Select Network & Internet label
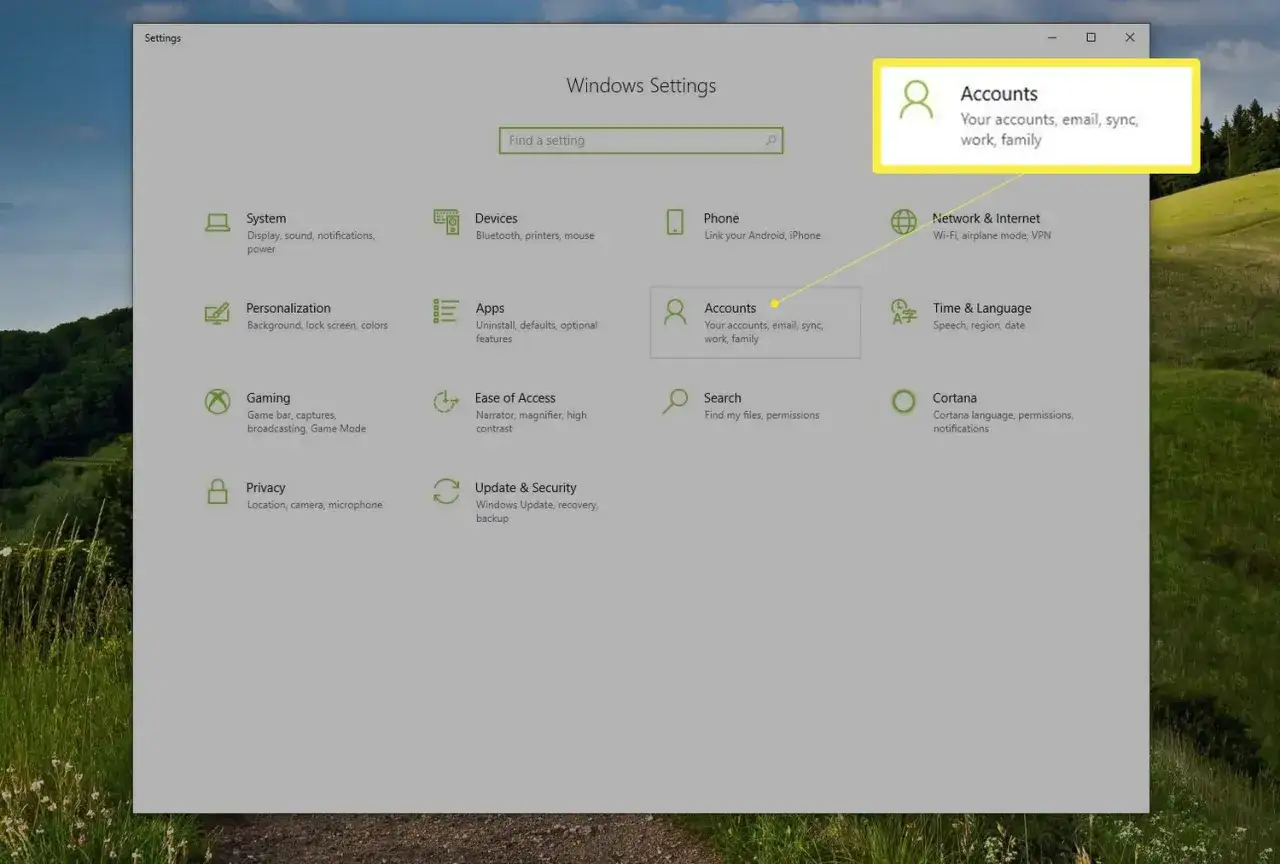Viewport: 1280px width, 864px height. (x=986, y=218)
